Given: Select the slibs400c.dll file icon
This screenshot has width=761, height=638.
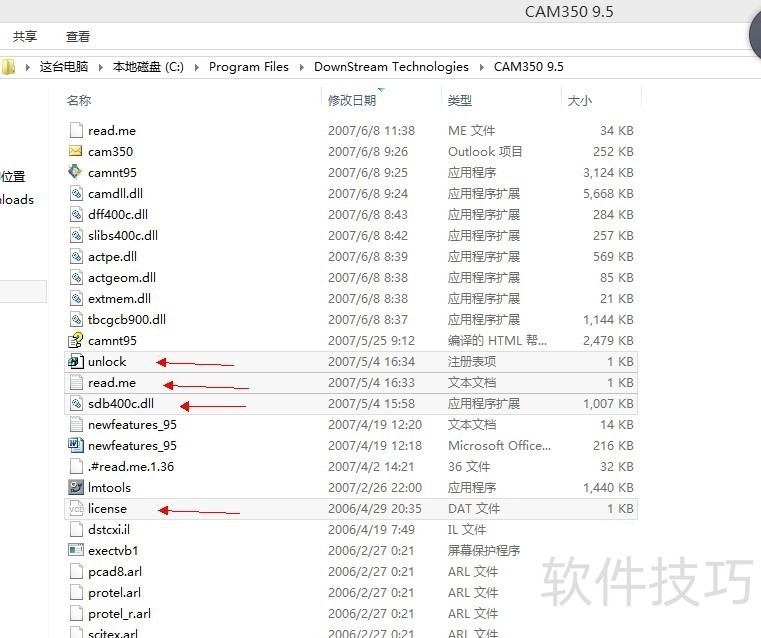Looking at the screenshot, I should (76, 235).
